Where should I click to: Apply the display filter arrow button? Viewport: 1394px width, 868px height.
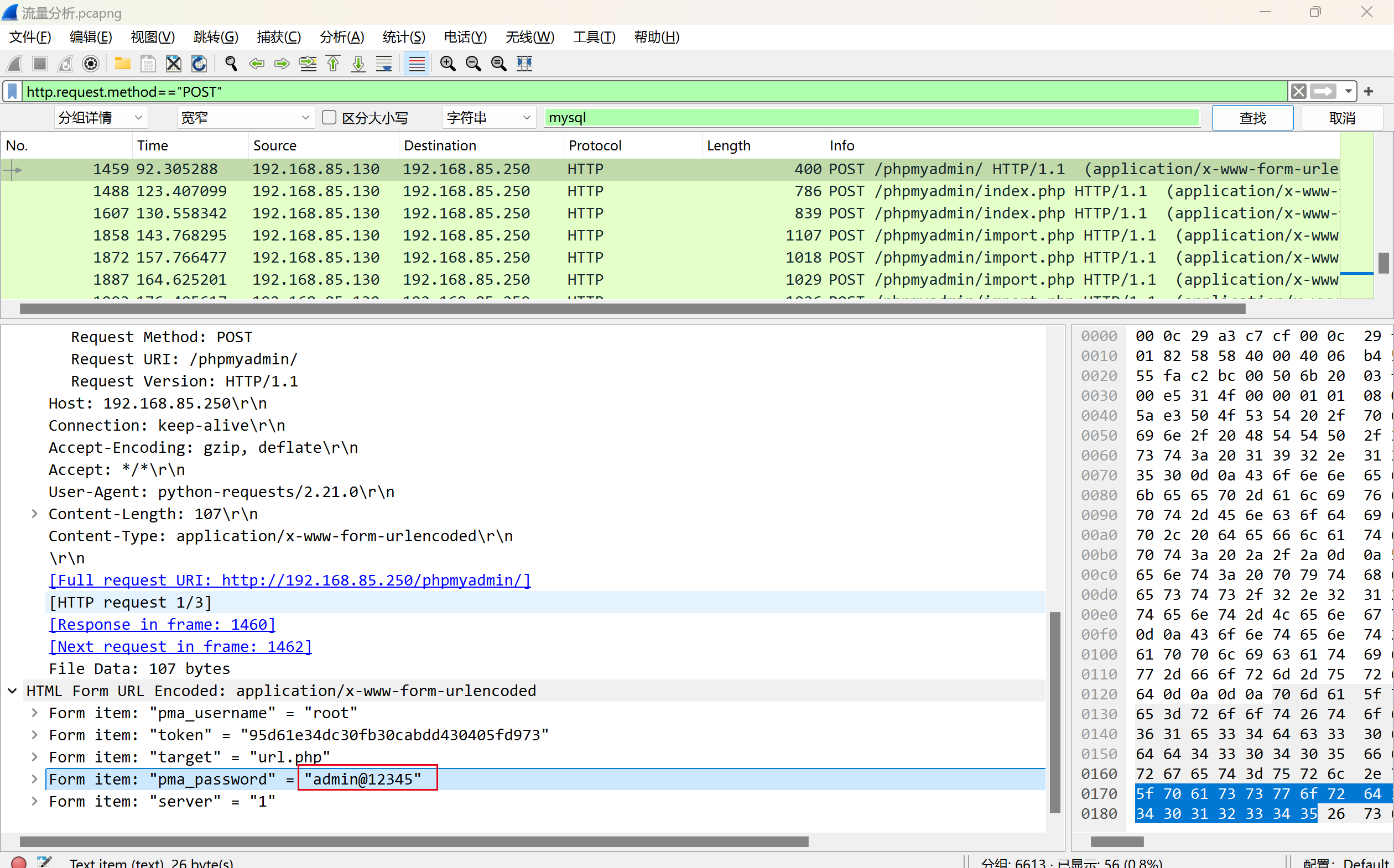pyautogui.click(x=1324, y=91)
